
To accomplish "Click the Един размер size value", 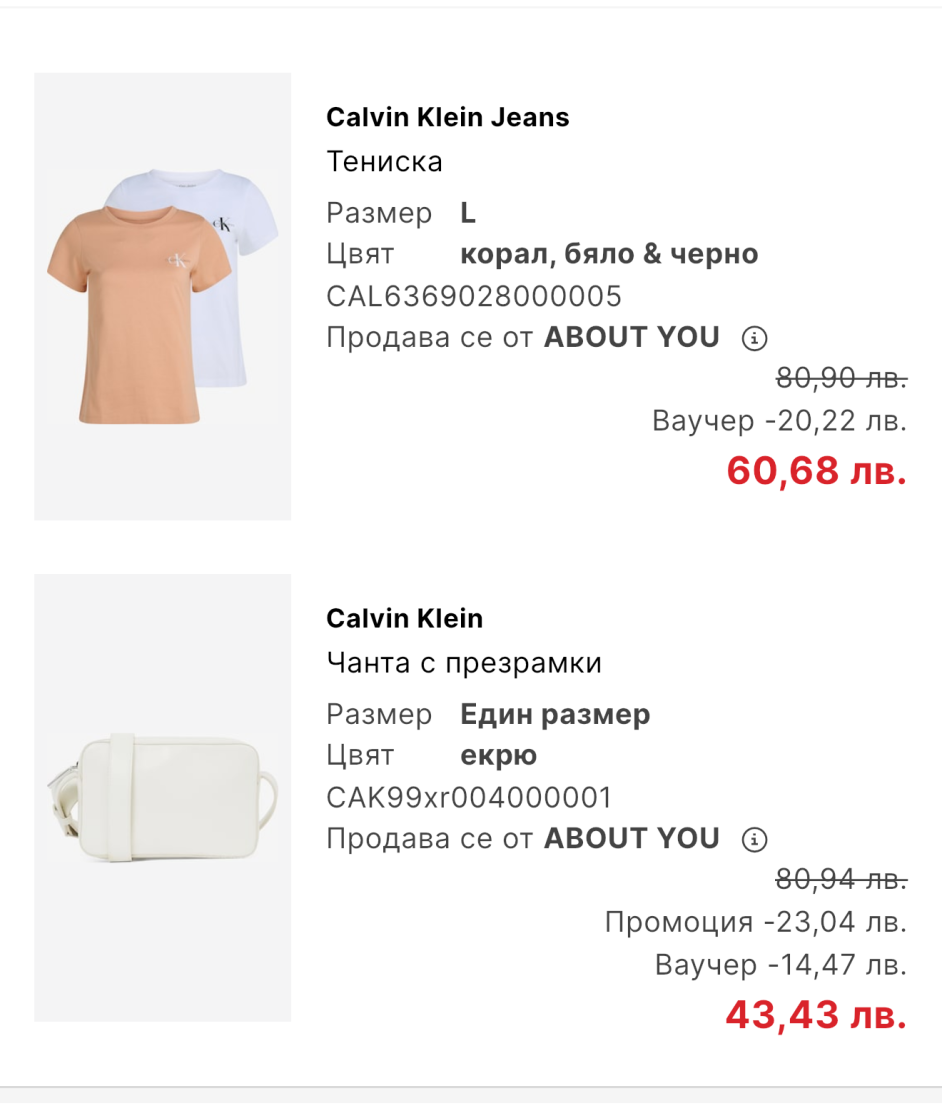I will tap(555, 715).
